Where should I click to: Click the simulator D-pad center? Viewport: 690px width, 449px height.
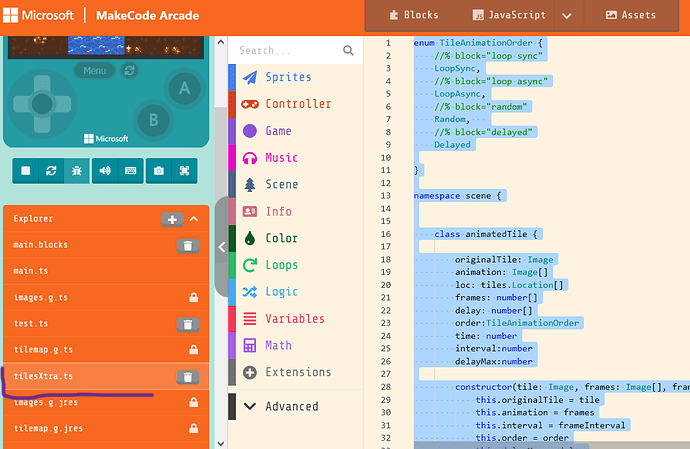click(x=42, y=104)
